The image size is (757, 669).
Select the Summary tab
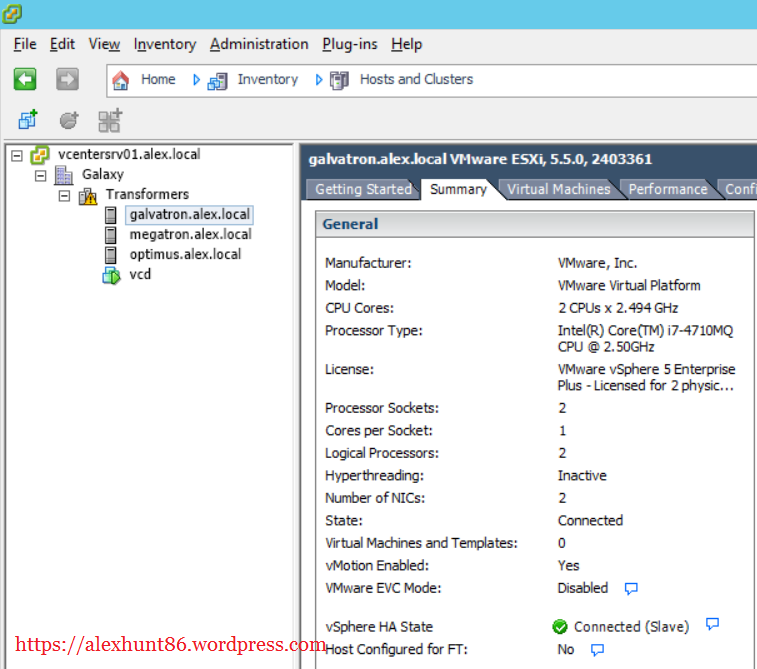coord(458,189)
